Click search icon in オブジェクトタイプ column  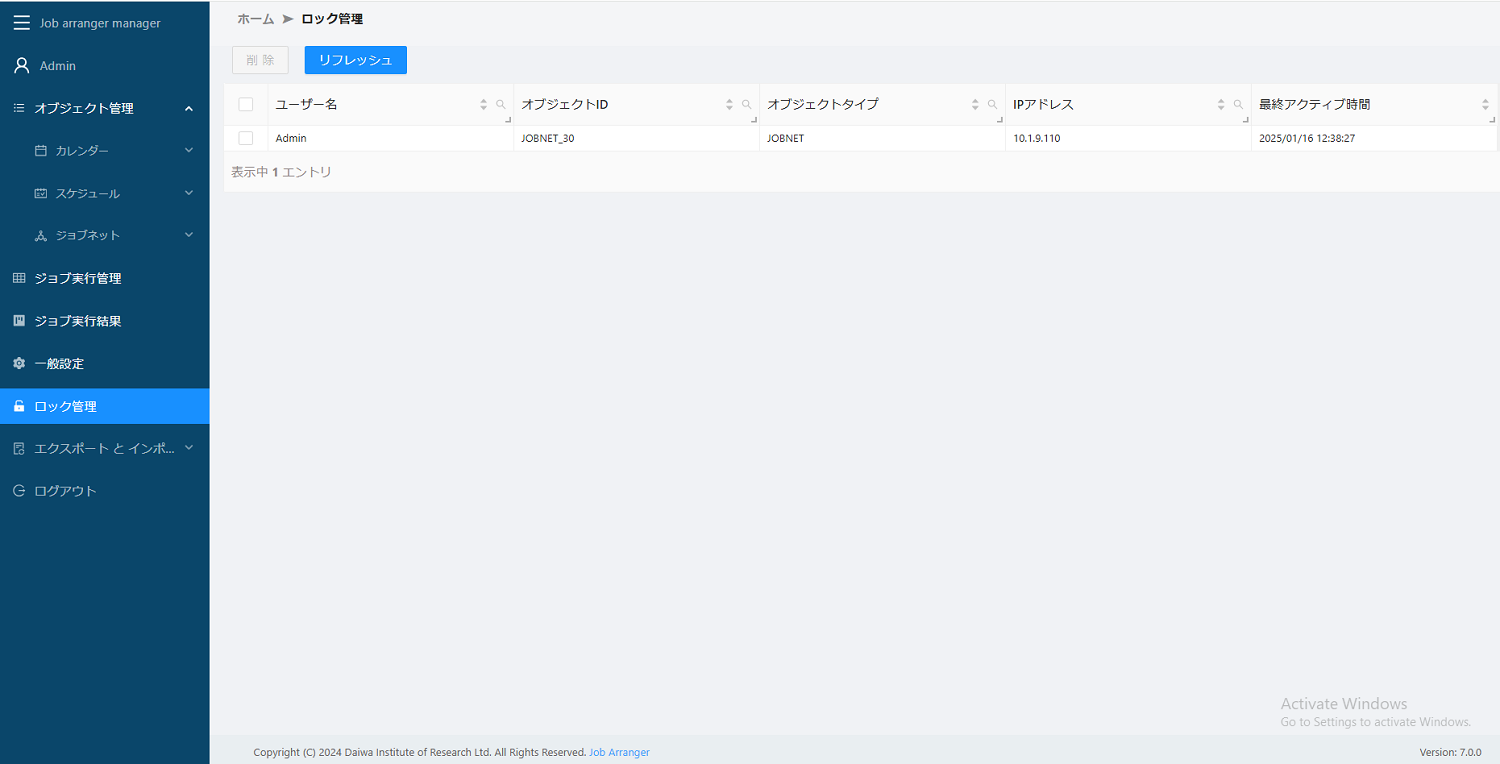[992, 104]
